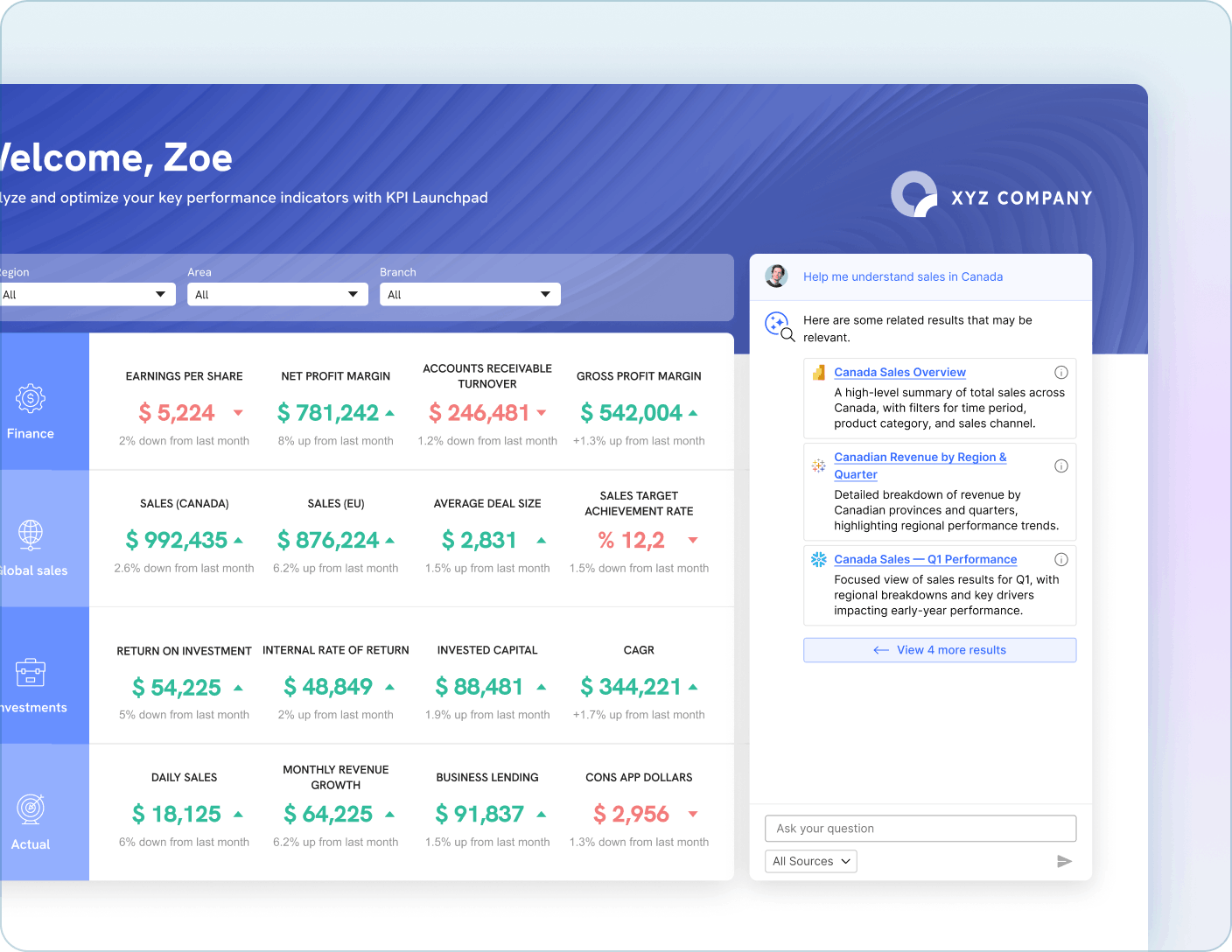
Task: Open the info icon for Canada Sales Overview
Action: point(1061,372)
